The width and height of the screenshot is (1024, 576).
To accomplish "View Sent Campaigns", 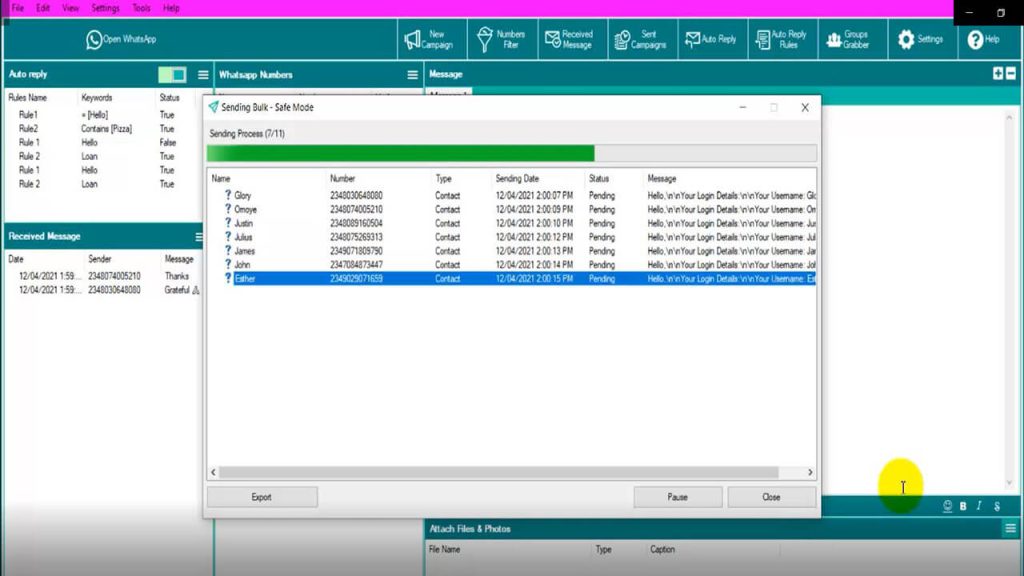I will pyautogui.click(x=640, y=38).
